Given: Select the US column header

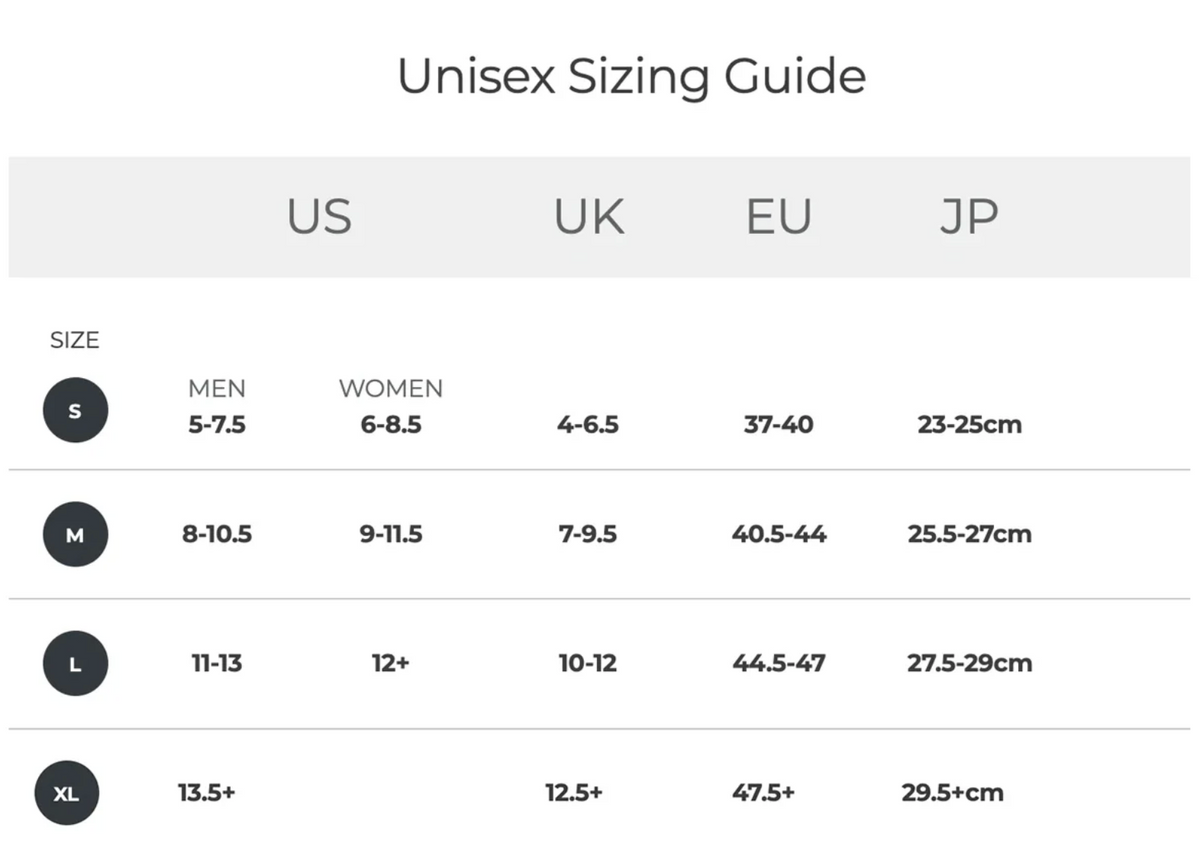Looking at the screenshot, I should click(319, 217).
